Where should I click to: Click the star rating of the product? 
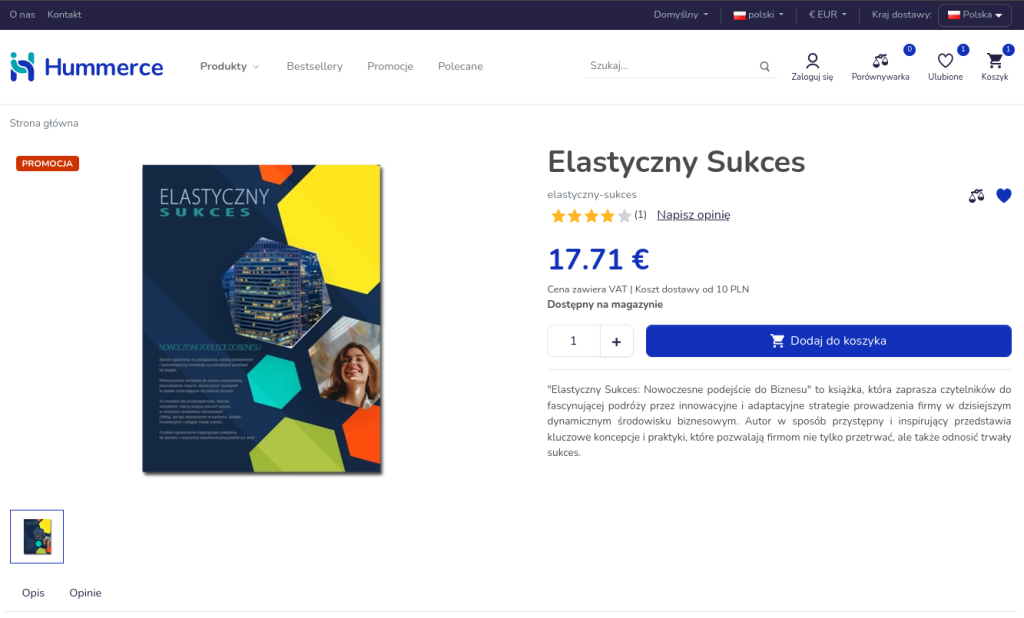pos(590,216)
